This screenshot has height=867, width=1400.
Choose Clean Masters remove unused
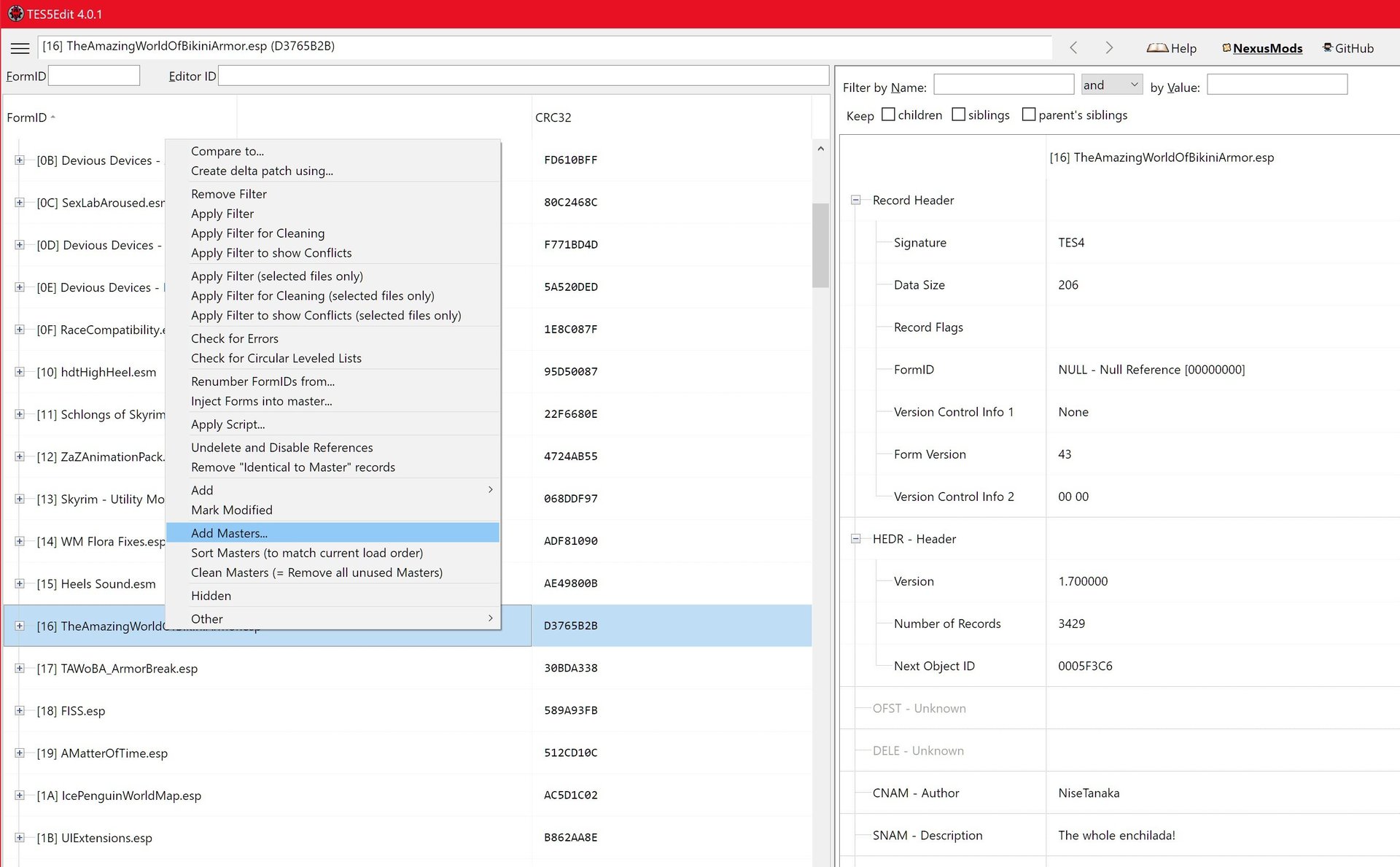(332, 572)
